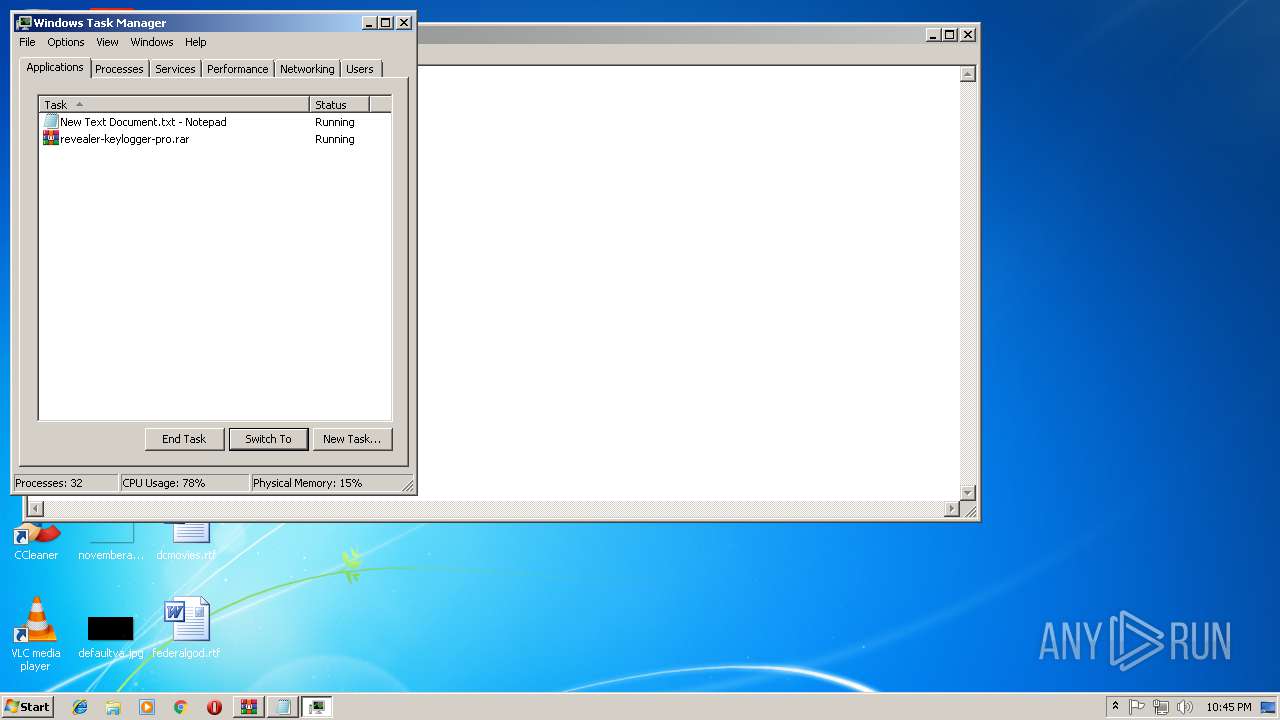Select the dcmovies.rtf desktop document
The height and width of the screenshot is (720, 1280).
coord(186,541)
